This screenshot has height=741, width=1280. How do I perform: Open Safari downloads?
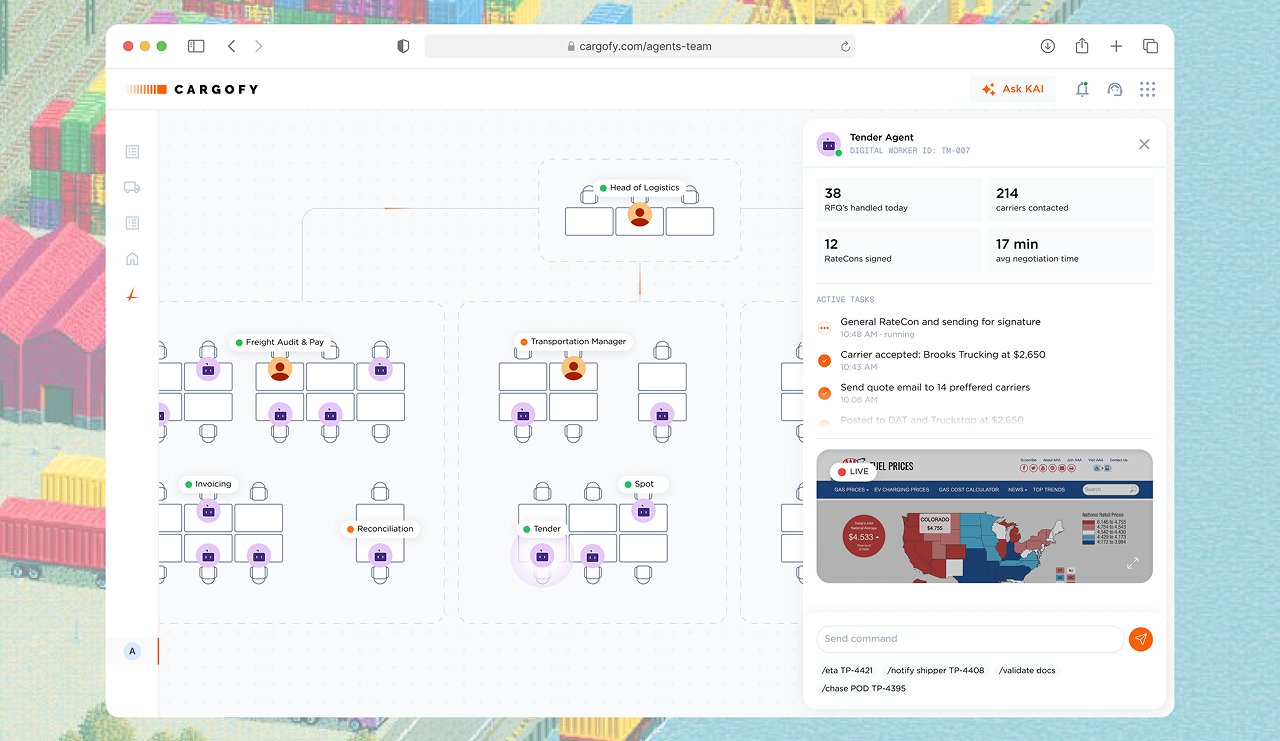click(1048, 46)
